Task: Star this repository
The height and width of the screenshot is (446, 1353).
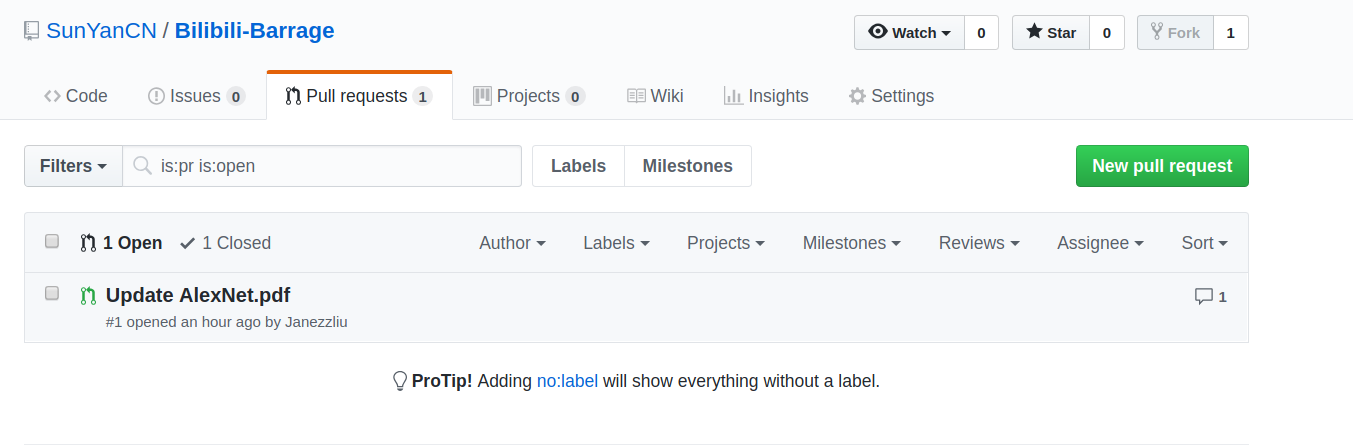Action: pos(1050,33)
